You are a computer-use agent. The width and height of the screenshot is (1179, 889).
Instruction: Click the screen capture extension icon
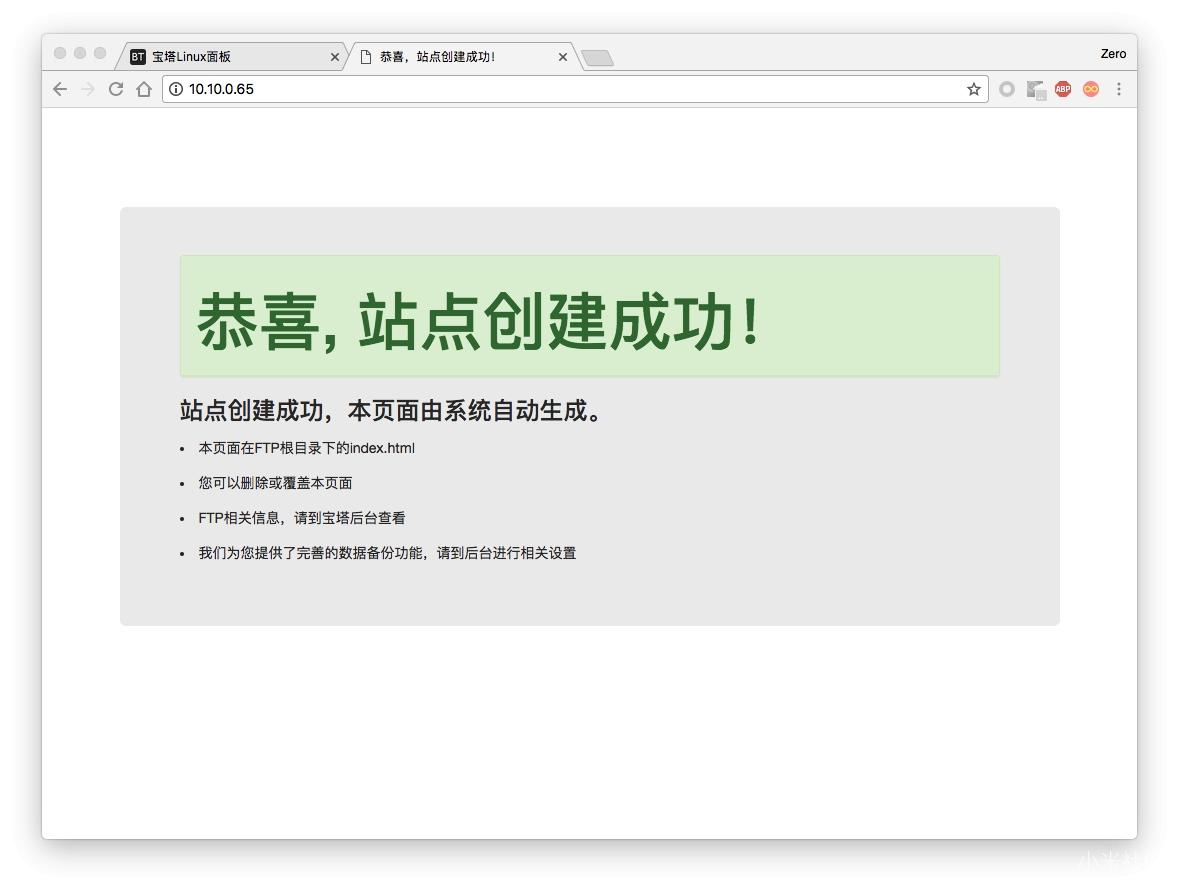[1035, 89]
